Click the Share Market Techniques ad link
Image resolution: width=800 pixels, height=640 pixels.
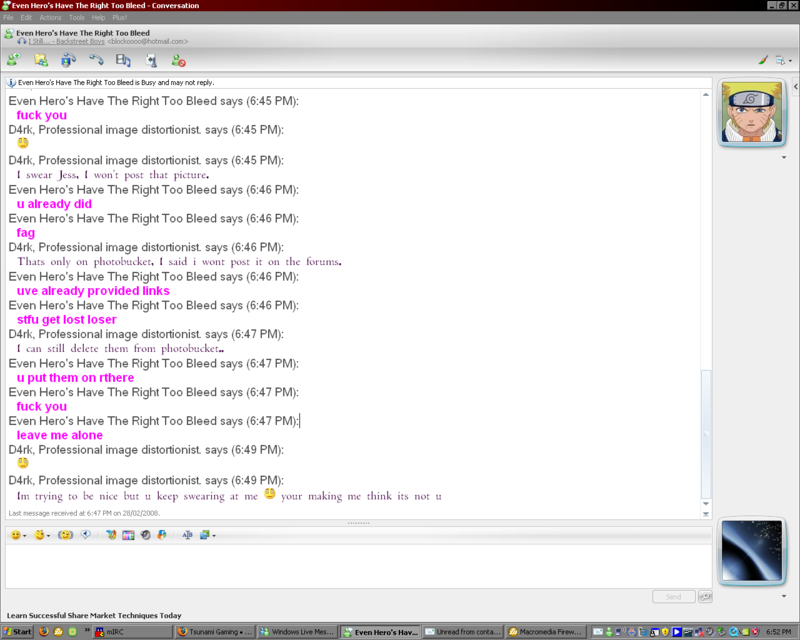point(94,615)
